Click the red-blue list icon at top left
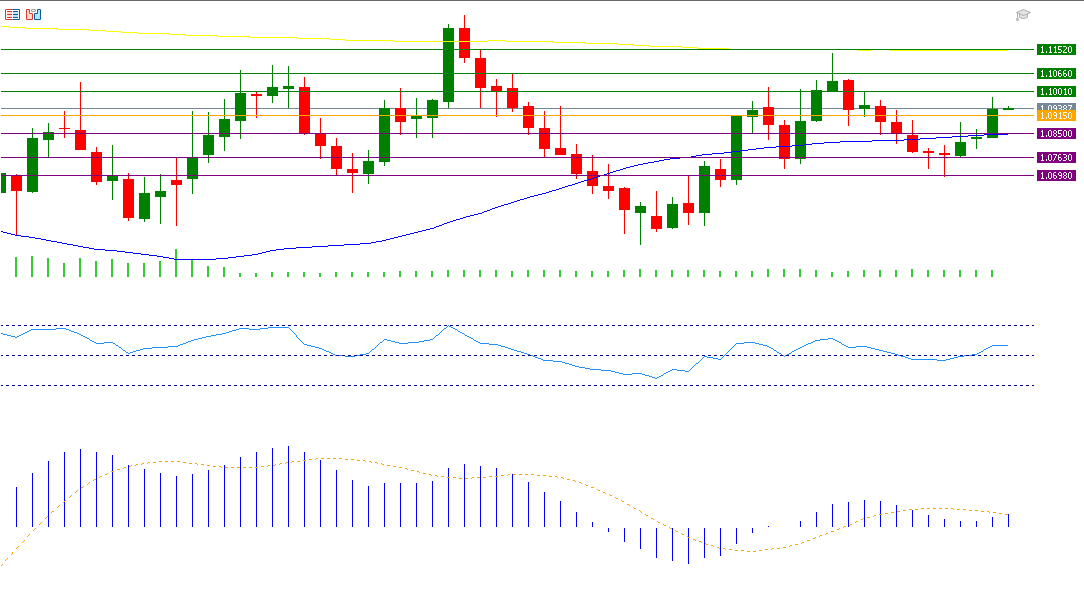 [13, 14]
